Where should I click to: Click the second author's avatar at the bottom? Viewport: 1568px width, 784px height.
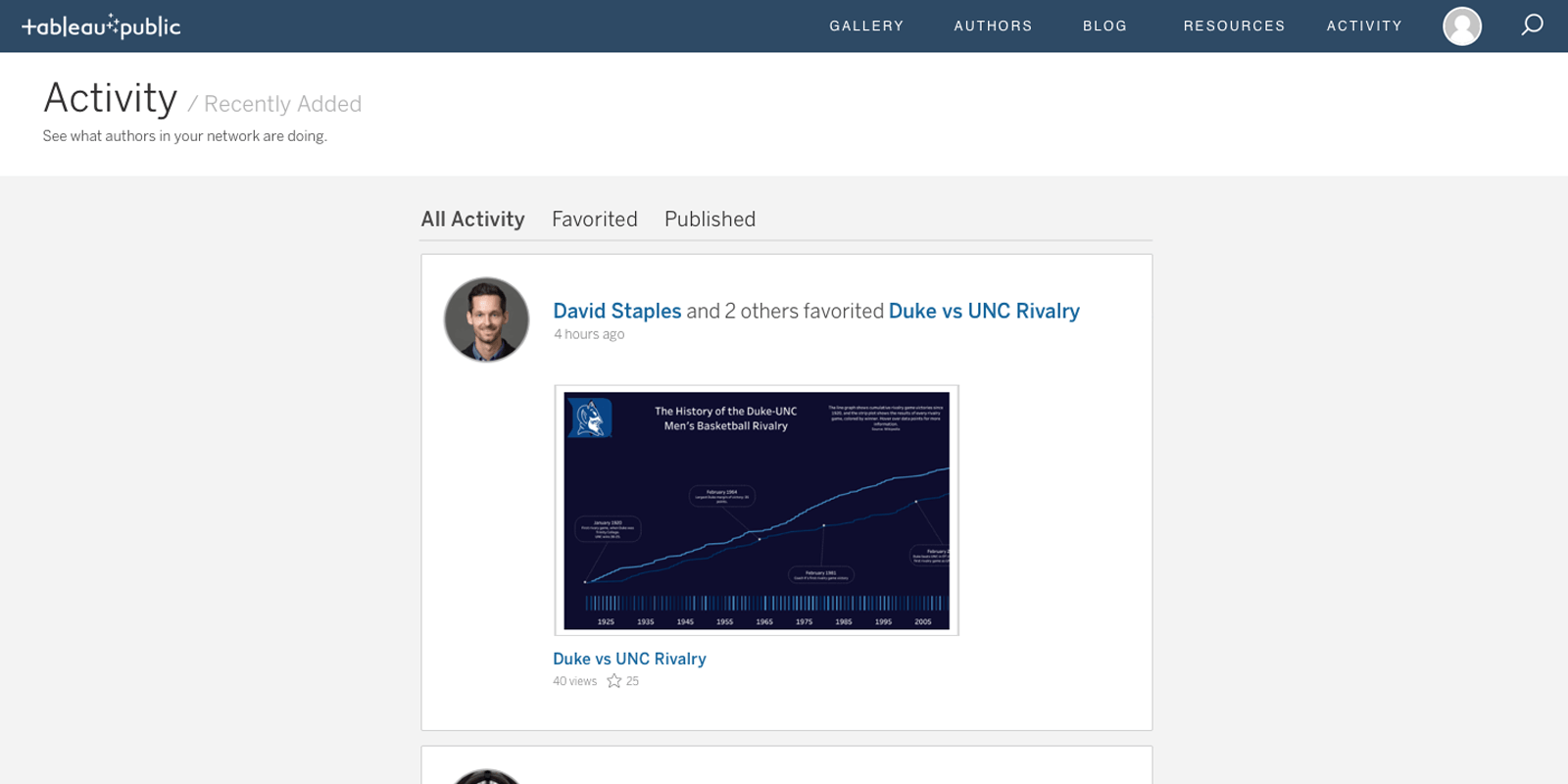click(x=486, y=777)
